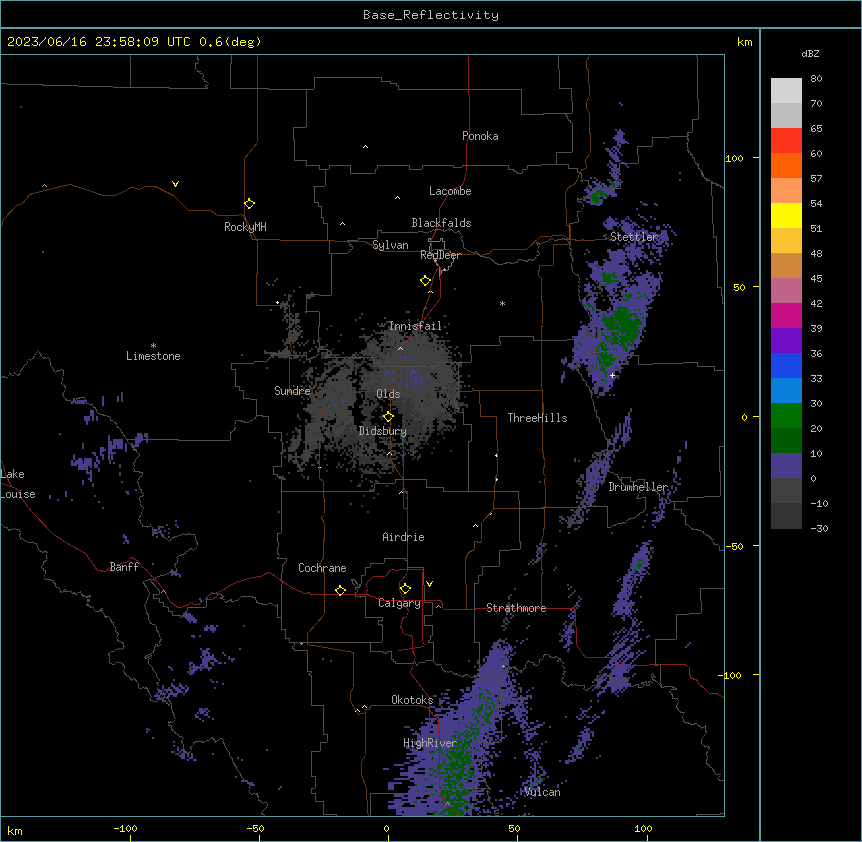Click the Okotoks map label
The height and width of the screenshot is (842, 862).
click(x=412, y=700)
